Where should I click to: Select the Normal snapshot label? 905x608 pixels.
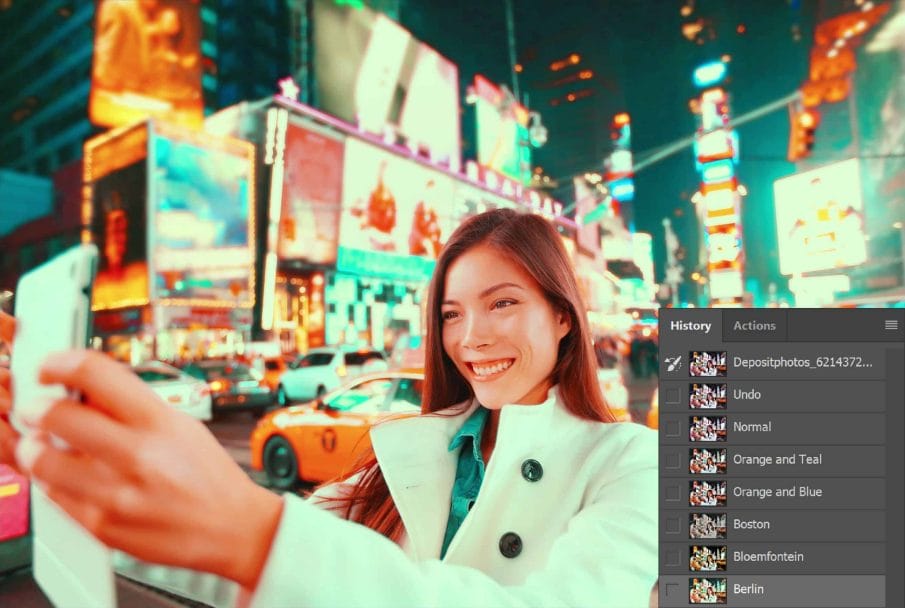pyautogui.click(x=752, y=427)
